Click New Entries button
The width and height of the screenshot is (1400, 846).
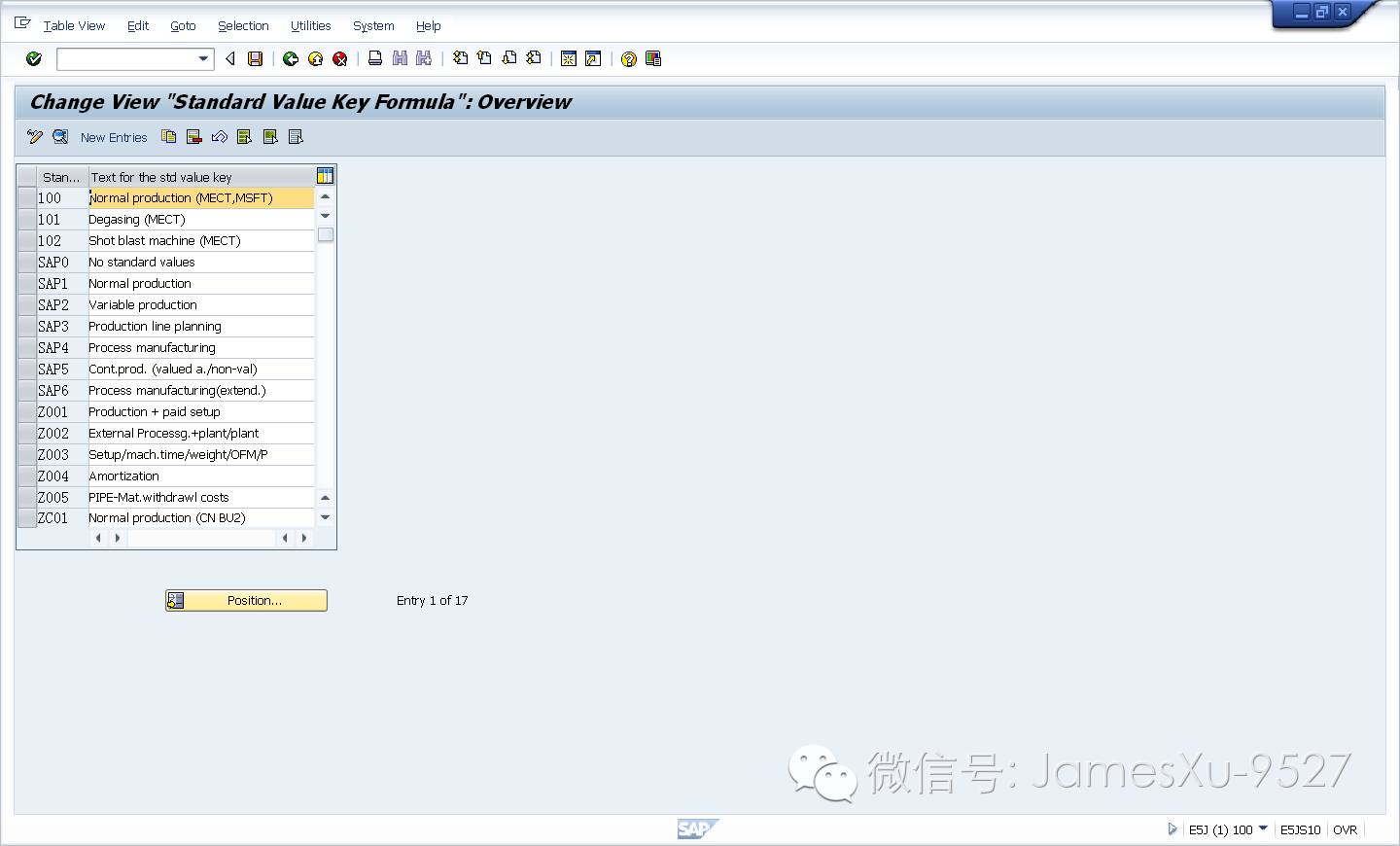tap(114, 138)
